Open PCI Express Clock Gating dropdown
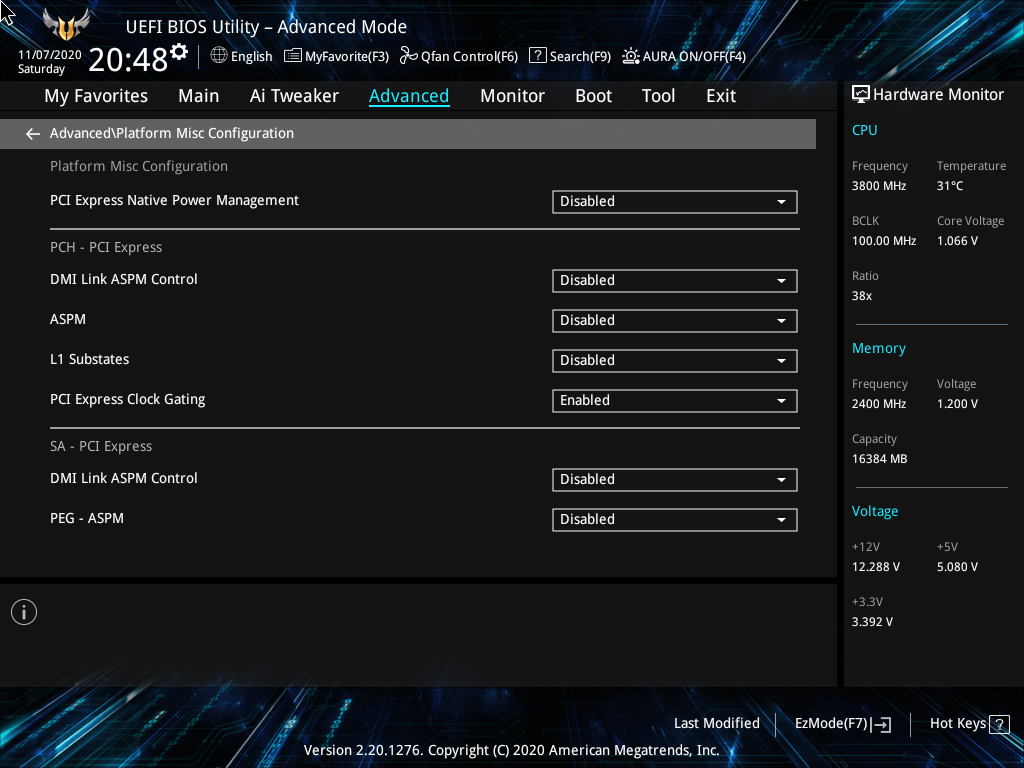The width and height of the screenshot is (1024, 768). point(675,401)
